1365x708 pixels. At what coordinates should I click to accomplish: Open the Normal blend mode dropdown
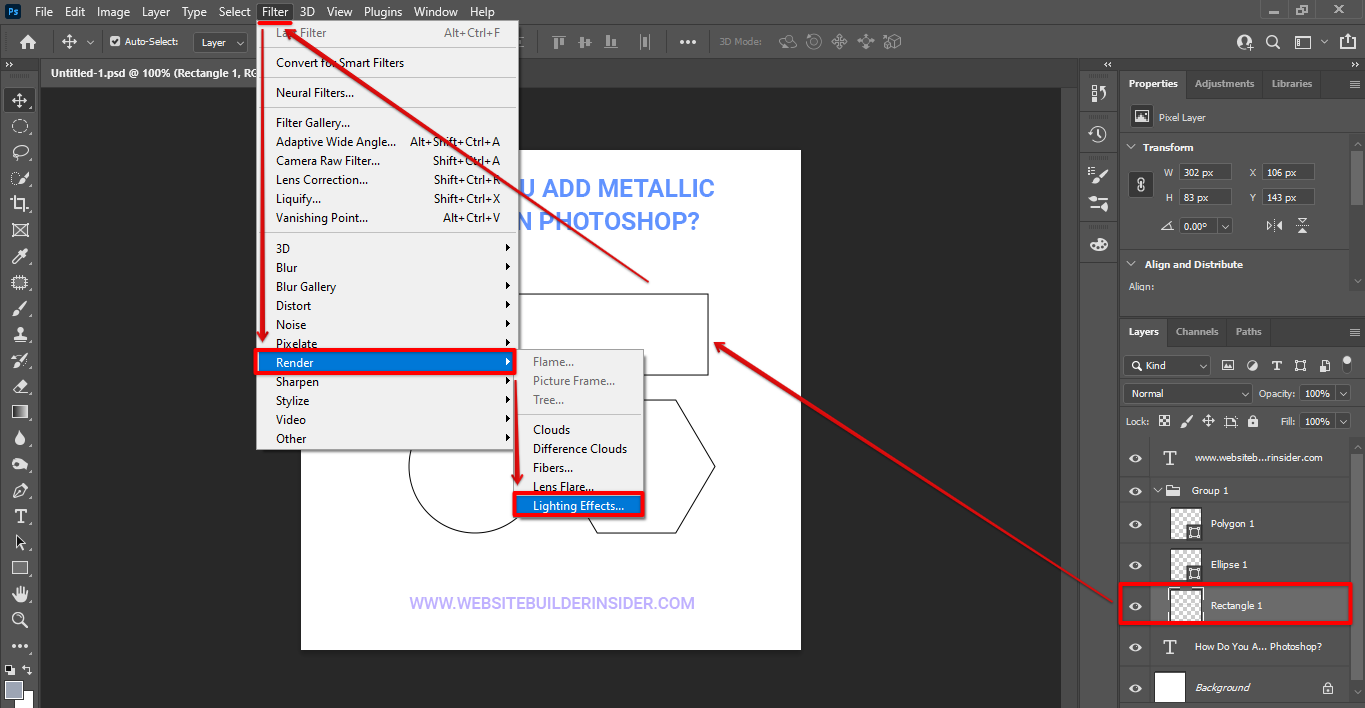coord(1186,393)
